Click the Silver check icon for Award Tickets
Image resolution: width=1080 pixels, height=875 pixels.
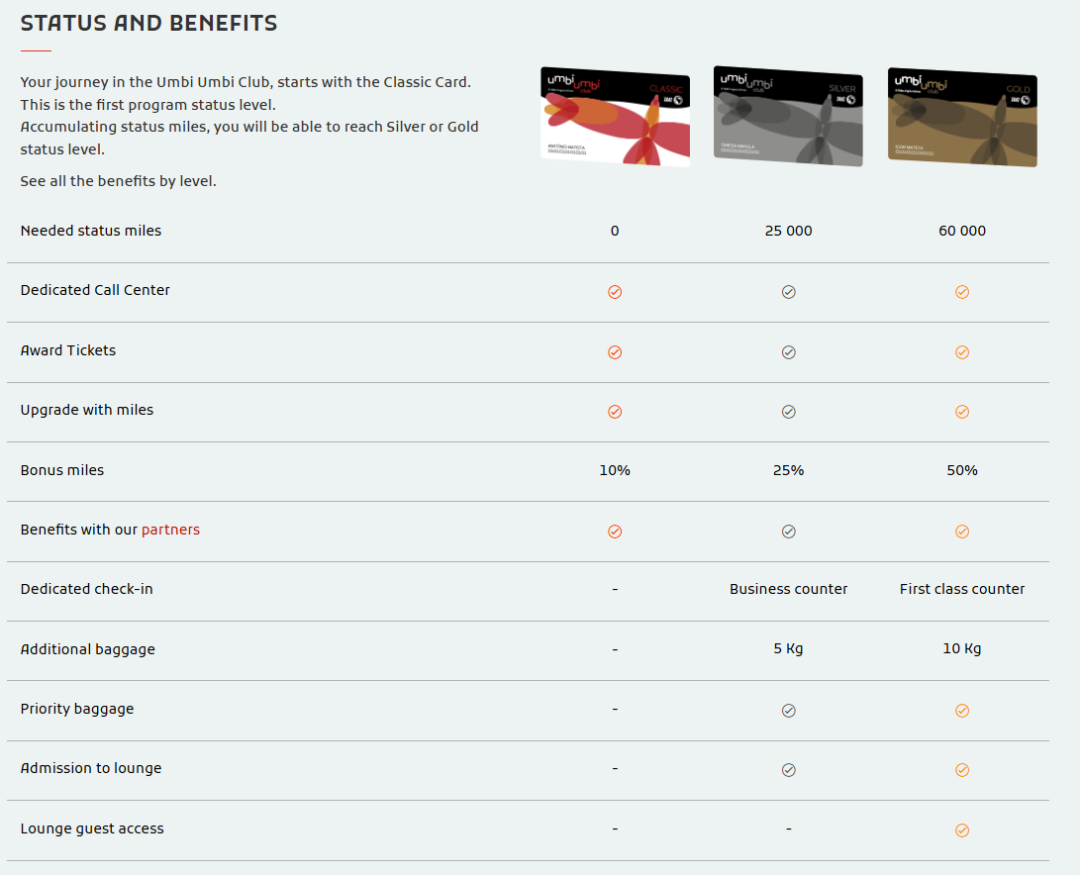click(789, 352)
